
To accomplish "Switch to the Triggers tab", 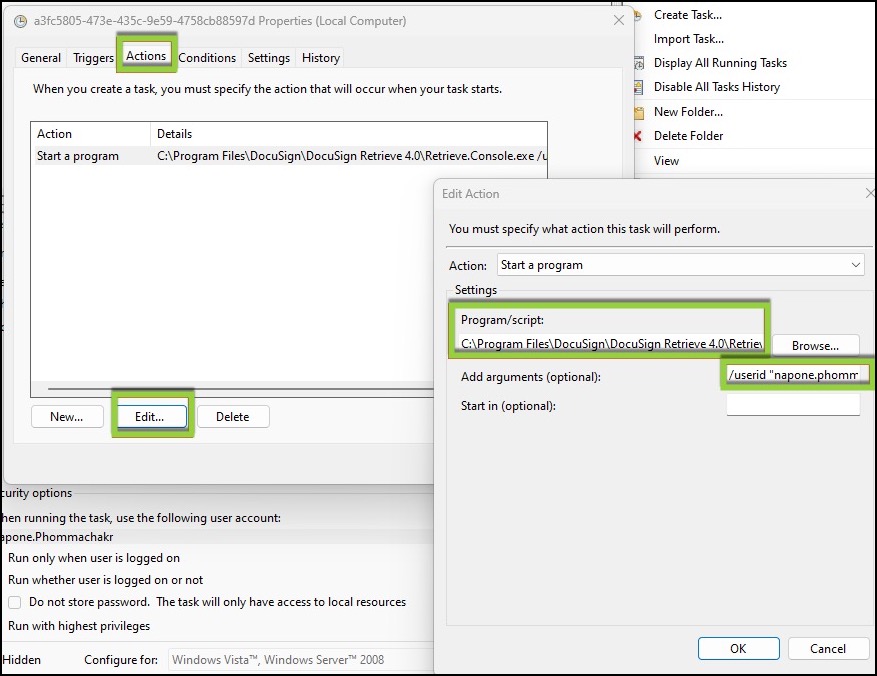I will (x=92, y=57).
